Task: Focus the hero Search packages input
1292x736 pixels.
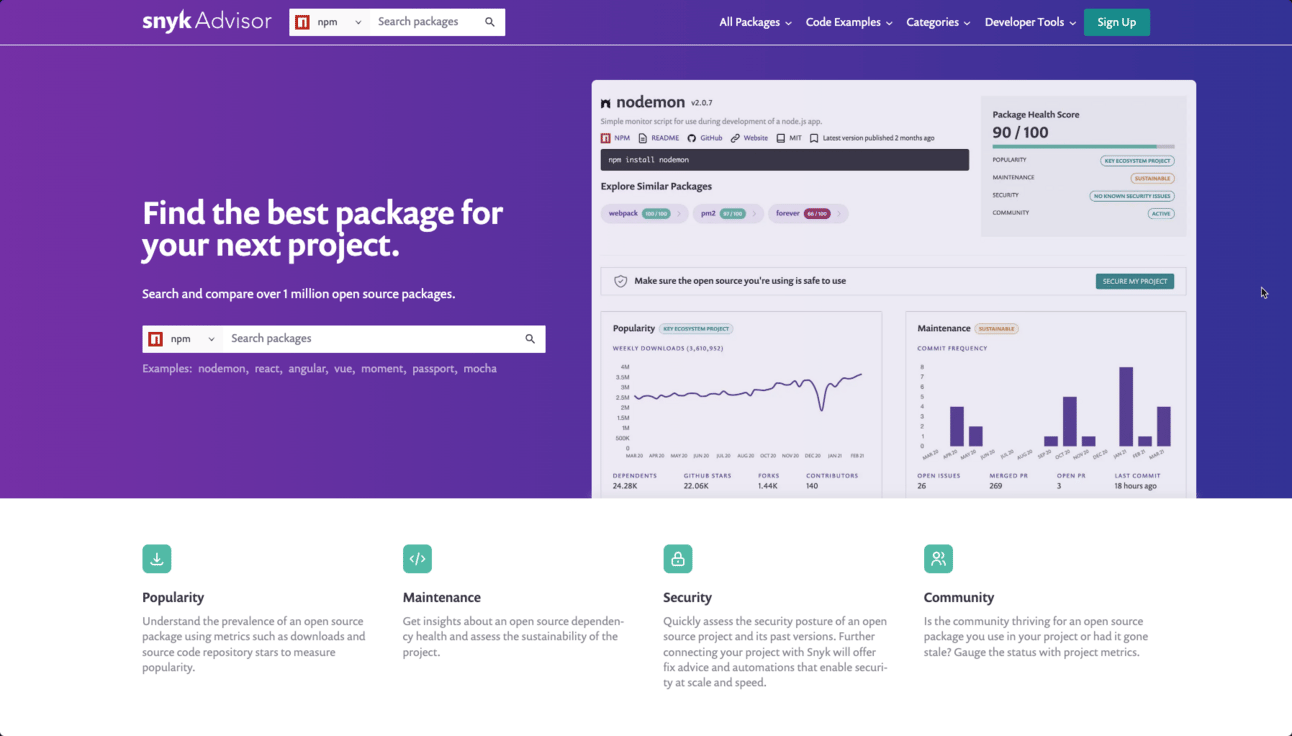Action: pyautogui.click(x=371, y=339)
